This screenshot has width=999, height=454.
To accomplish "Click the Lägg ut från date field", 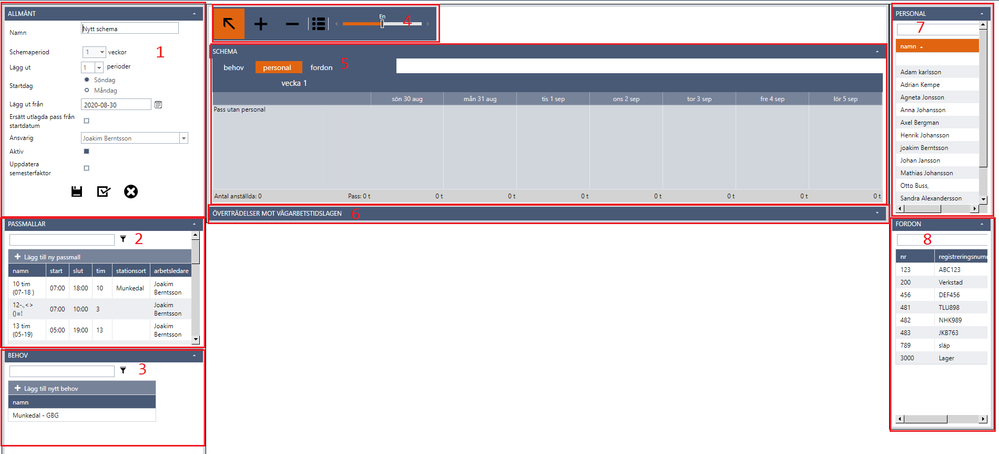I will (x=117, y=104).
